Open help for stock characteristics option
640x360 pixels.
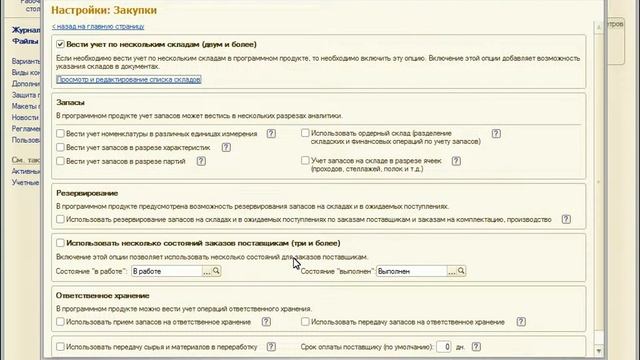[x=226, y=147]
